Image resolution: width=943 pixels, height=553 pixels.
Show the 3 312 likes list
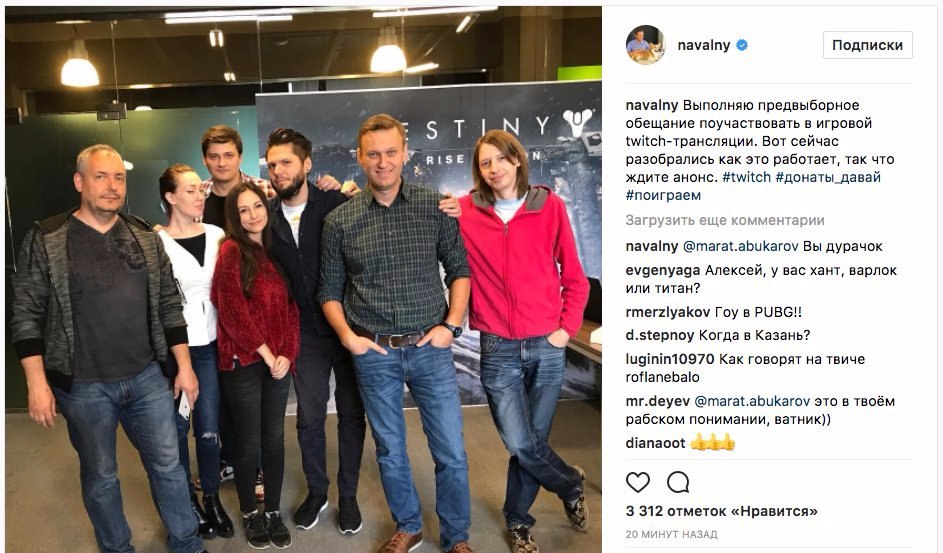coord(722,512)
